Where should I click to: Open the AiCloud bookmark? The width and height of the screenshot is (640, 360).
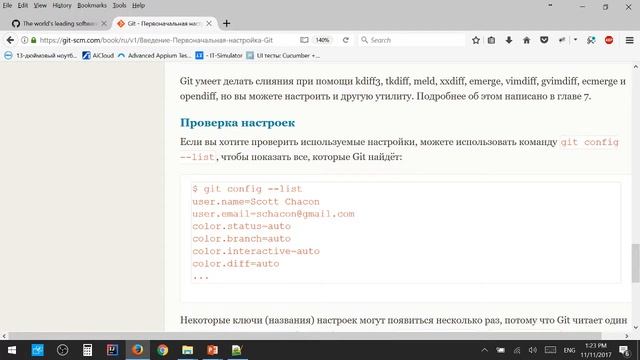98,56
